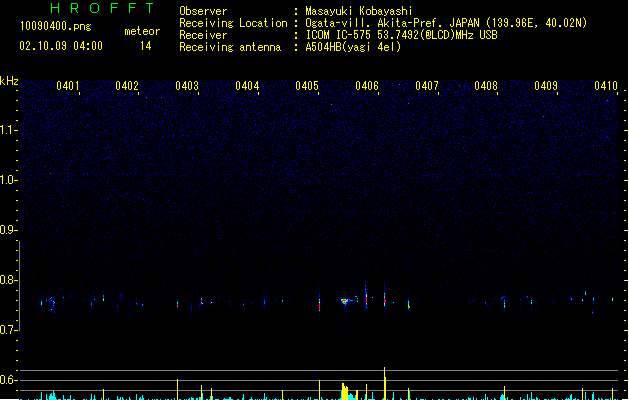Image resolution: width=629 pixels, height=400 pixels.
Task: Click the date 02.10.09 04:00
Action: pyautogui.click(x=61, y=46)
